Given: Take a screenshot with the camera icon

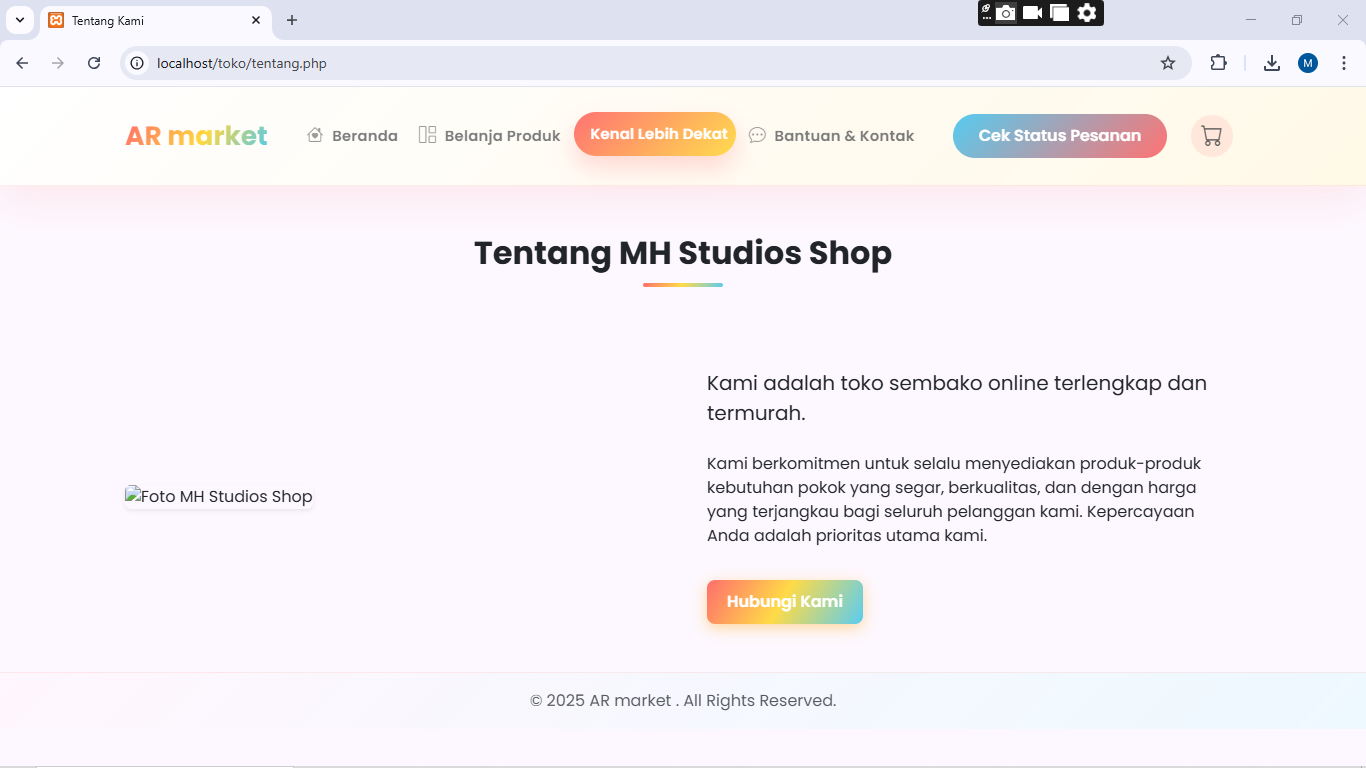Looking at the screenshot, I should (x=1006, y=13).
